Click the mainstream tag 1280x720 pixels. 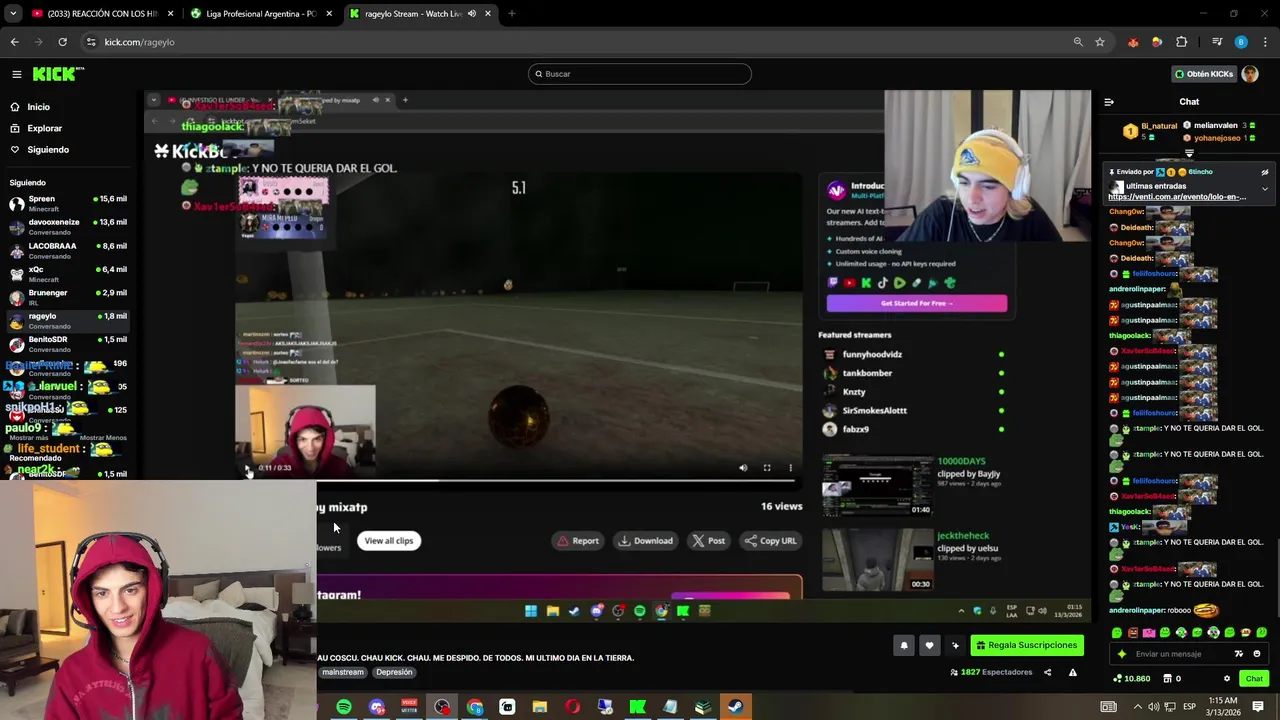tap(343, 672)
